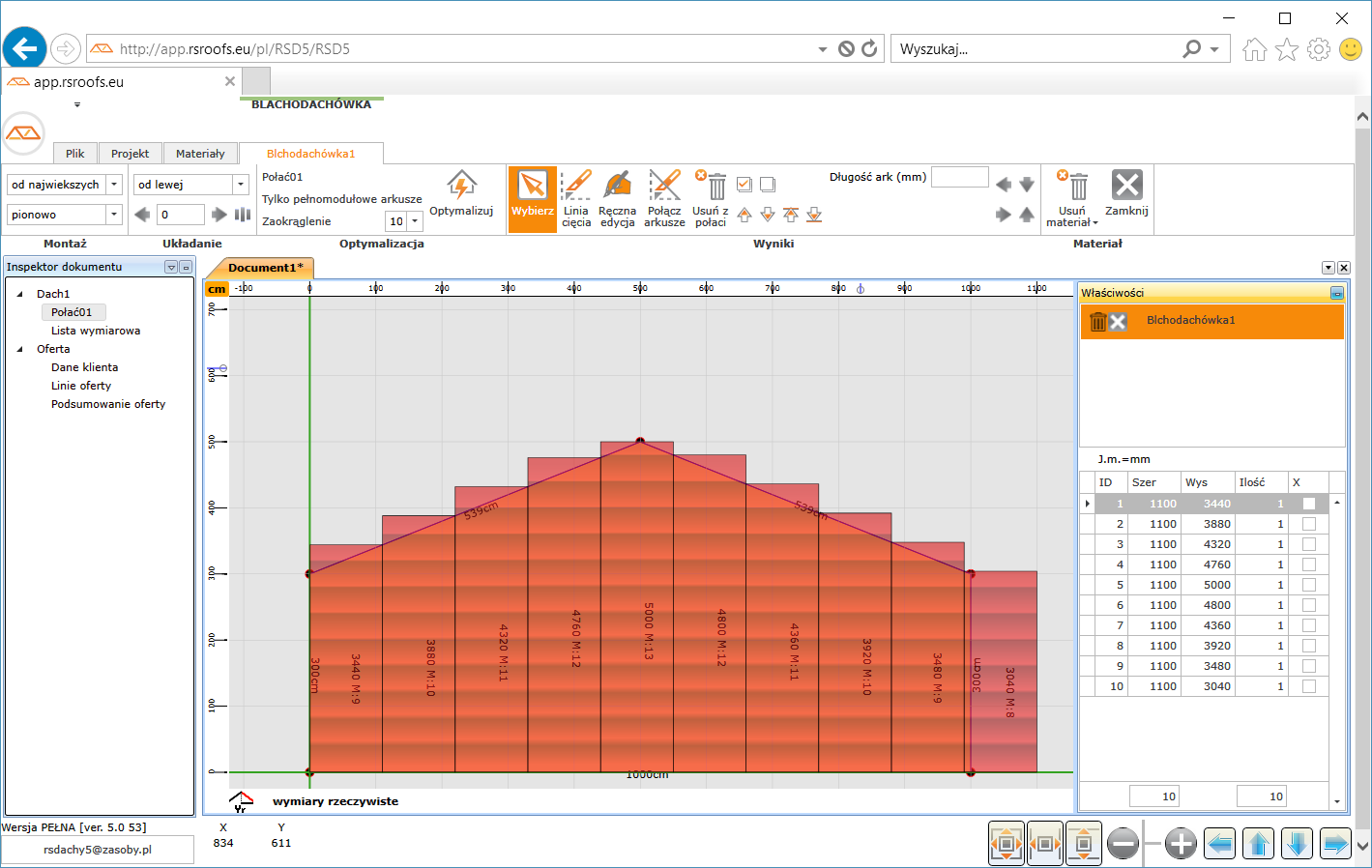Viewport: 1372px width, 868px height.
Task: Open the Ręczna edycja tool
Action: point(617,186)
